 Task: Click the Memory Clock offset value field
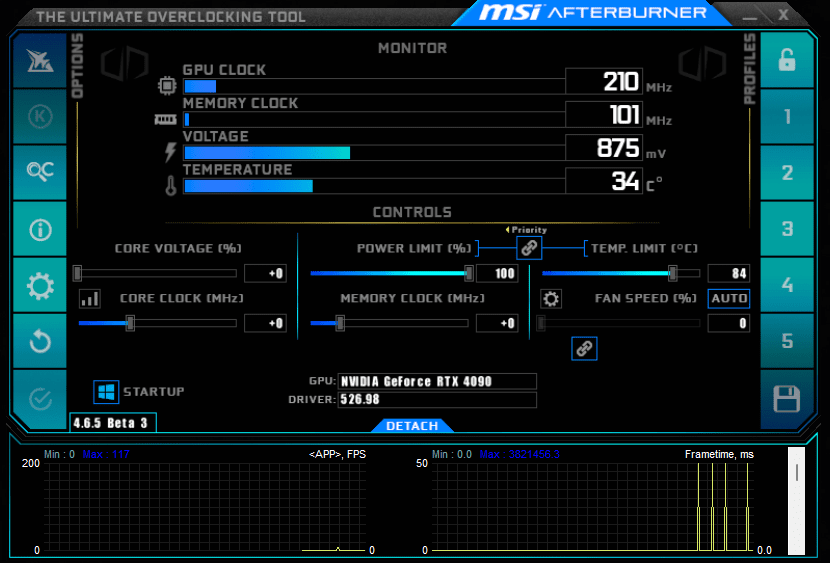(x=497, y=323)
